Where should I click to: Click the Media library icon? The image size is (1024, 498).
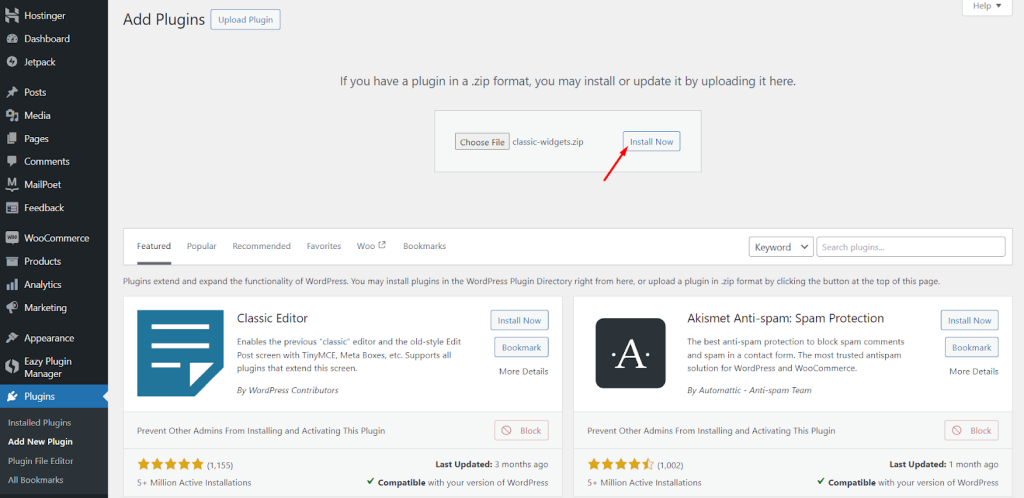12,116
